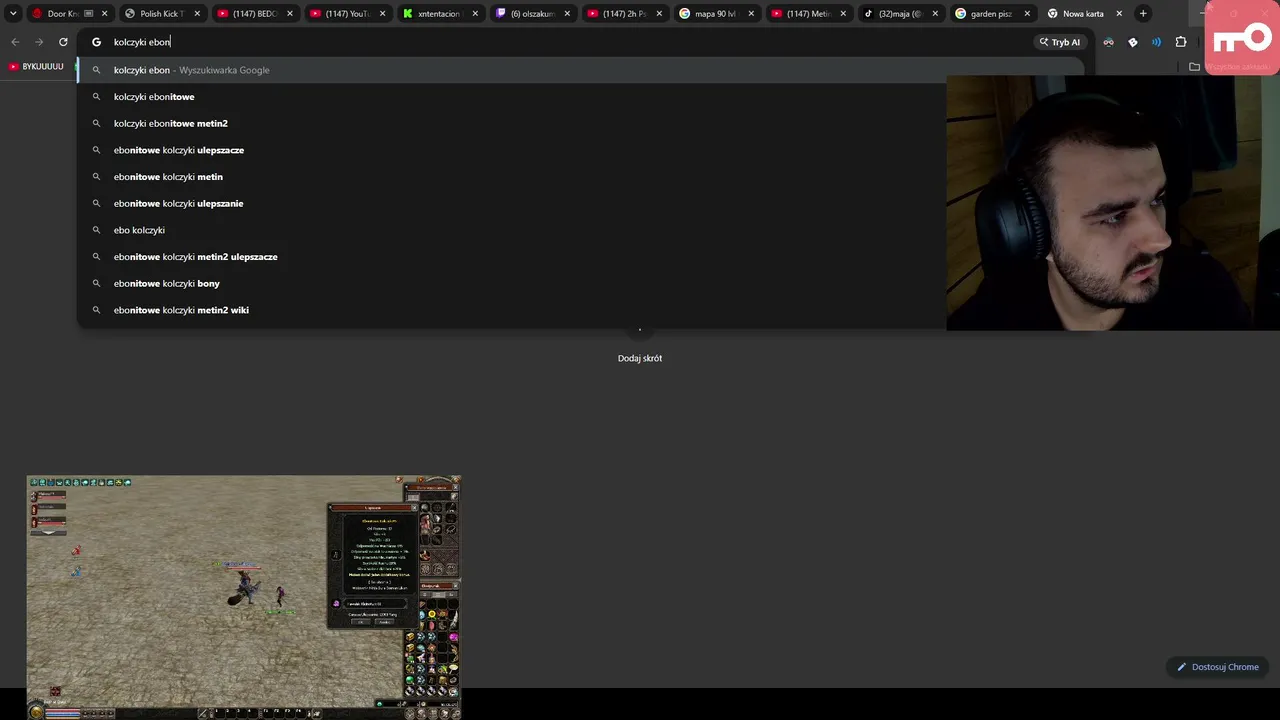This screenshot has height=720, width=1280.
Task: Open the tab search dropdown arrow
Action: click(x=13, y=13)
